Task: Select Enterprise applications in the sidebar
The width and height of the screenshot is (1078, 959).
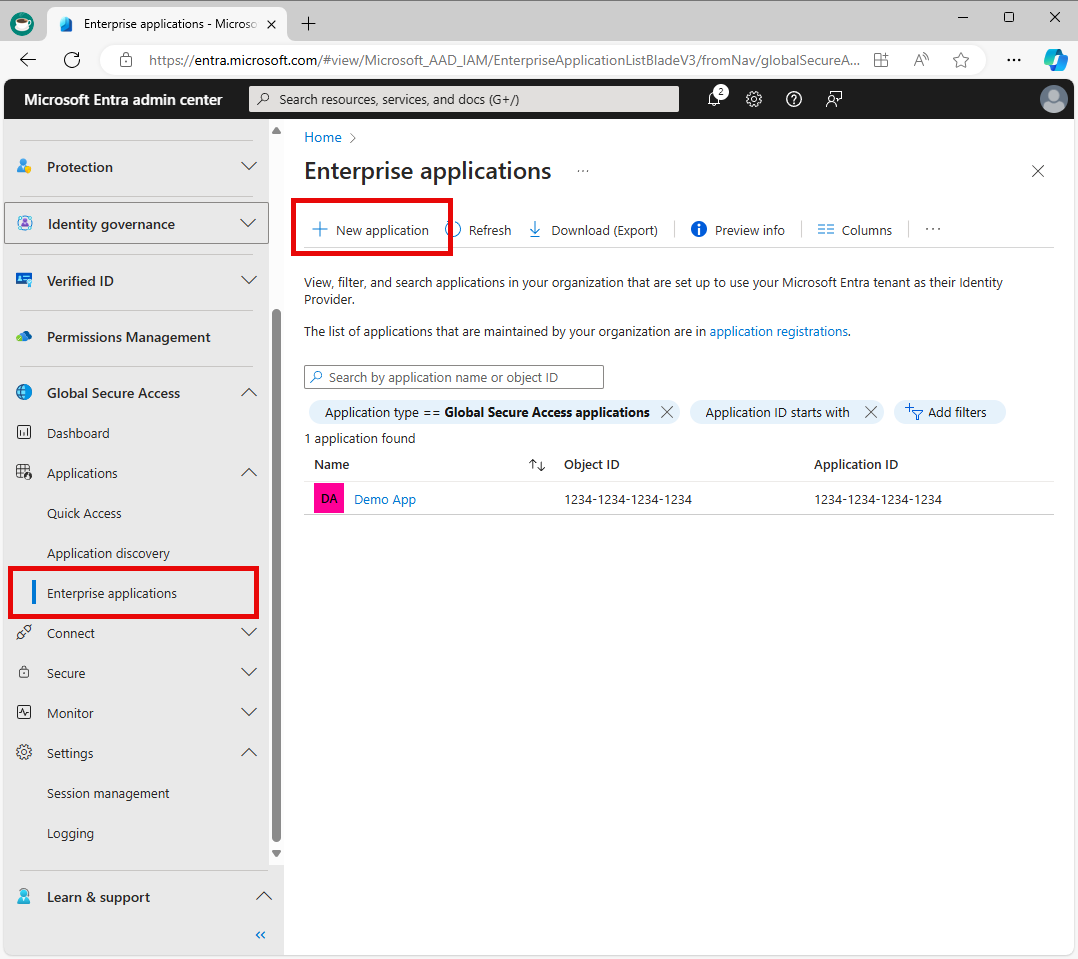Action: coord(113,592)
